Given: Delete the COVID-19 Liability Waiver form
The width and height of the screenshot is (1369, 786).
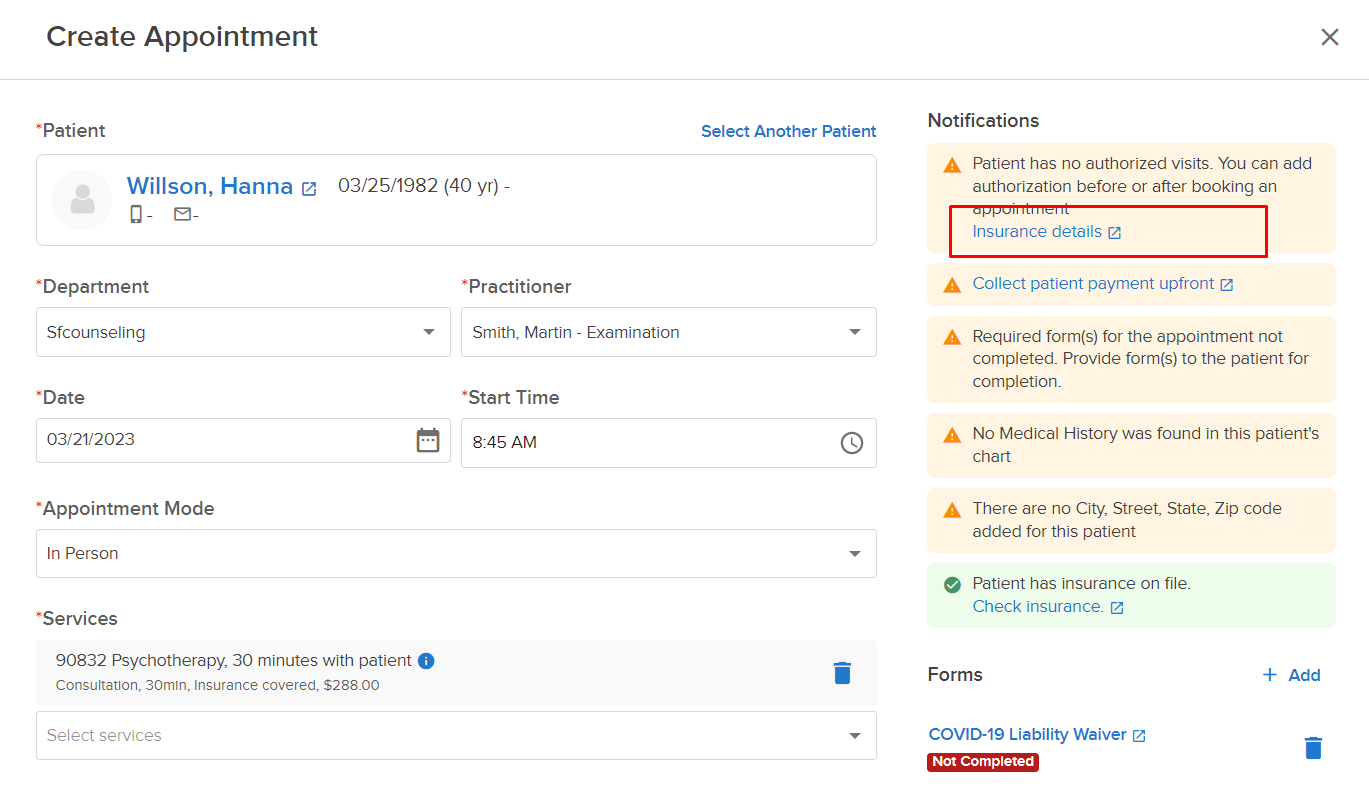Looking at the screenshot, I should pyautogui.click(x=1313, y=747).
